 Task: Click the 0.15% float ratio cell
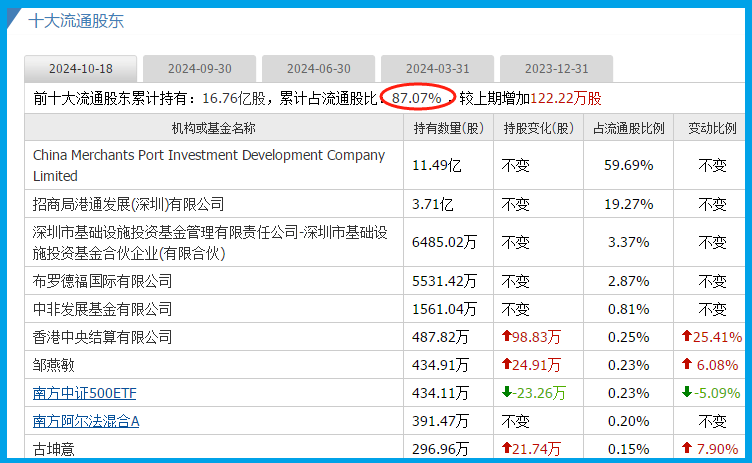click(629, 449)
